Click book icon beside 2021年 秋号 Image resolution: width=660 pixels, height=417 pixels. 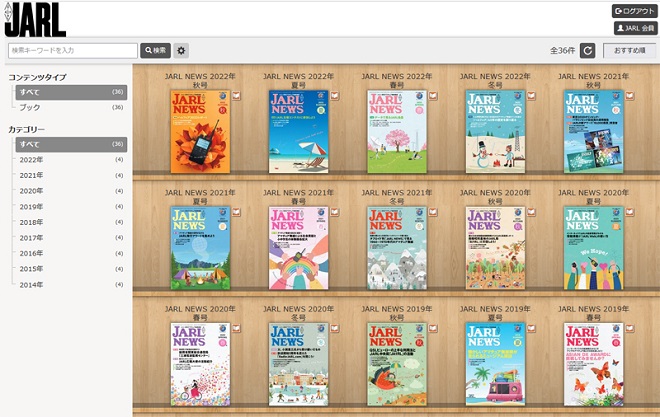pyautogui.click(x=630, y=96)
